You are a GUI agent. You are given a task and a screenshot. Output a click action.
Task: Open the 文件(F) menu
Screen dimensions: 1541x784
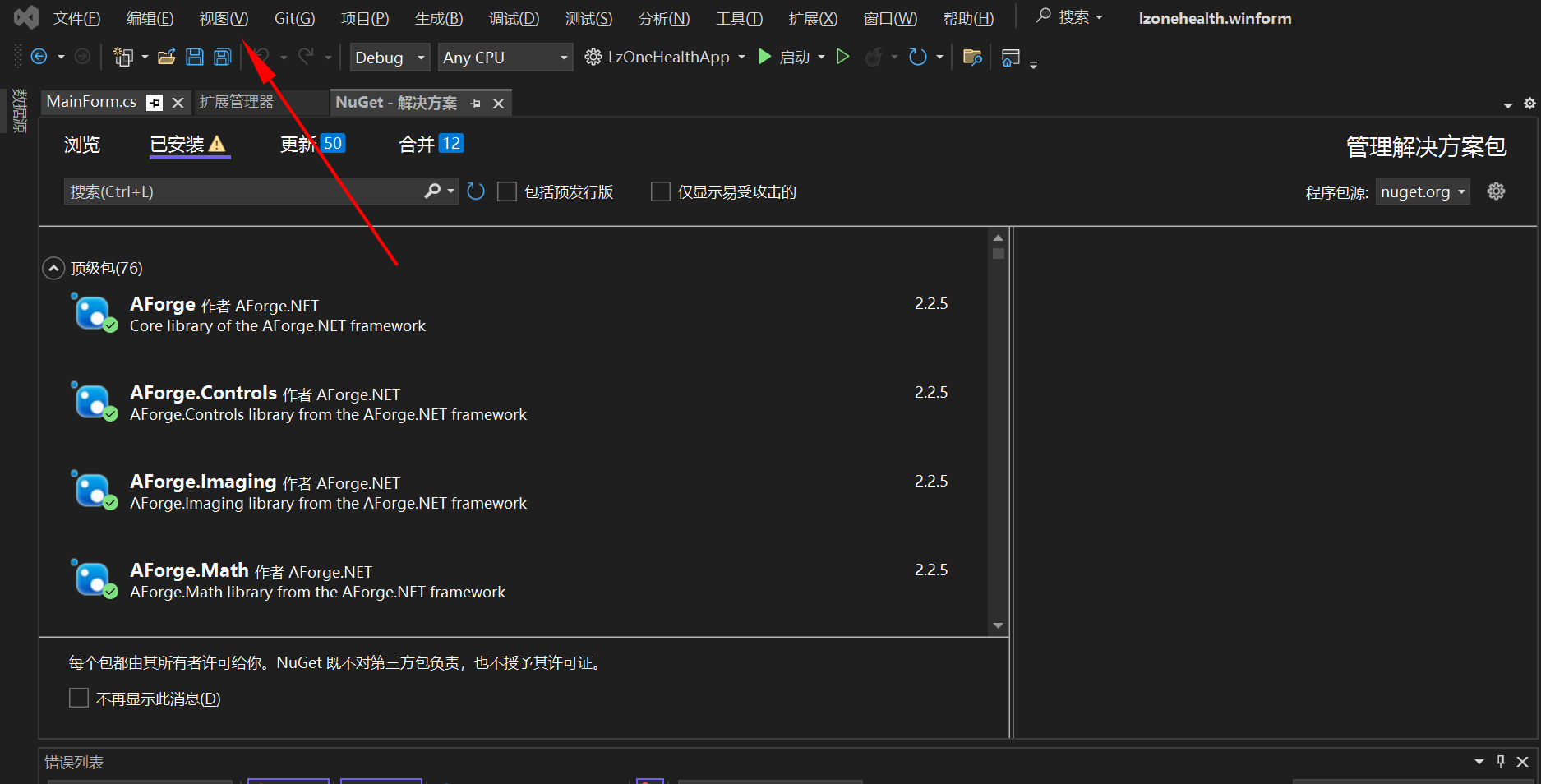(76, 18)
